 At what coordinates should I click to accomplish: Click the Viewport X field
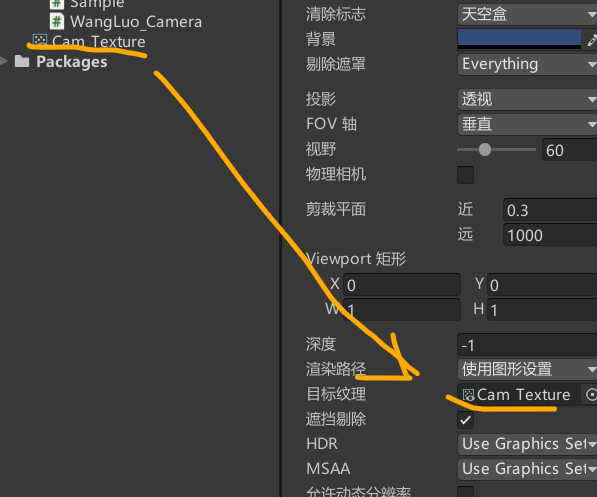click(402, 285)
